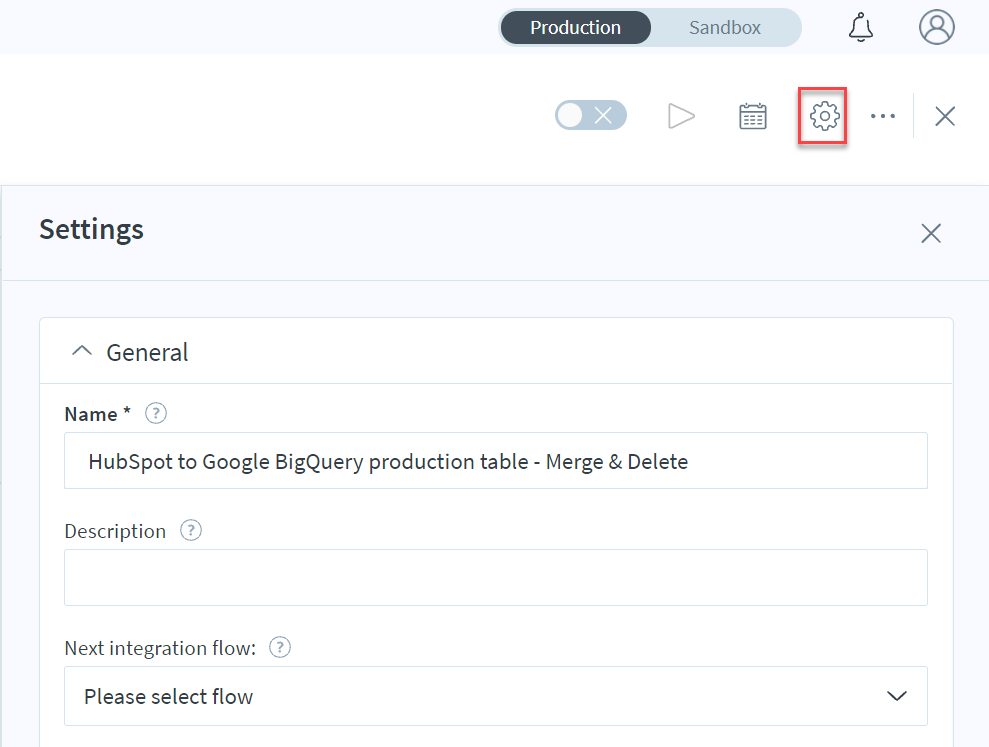This screenshot has width=989, height=747.
Task: Show help for Name field
Action: (156, 413)
